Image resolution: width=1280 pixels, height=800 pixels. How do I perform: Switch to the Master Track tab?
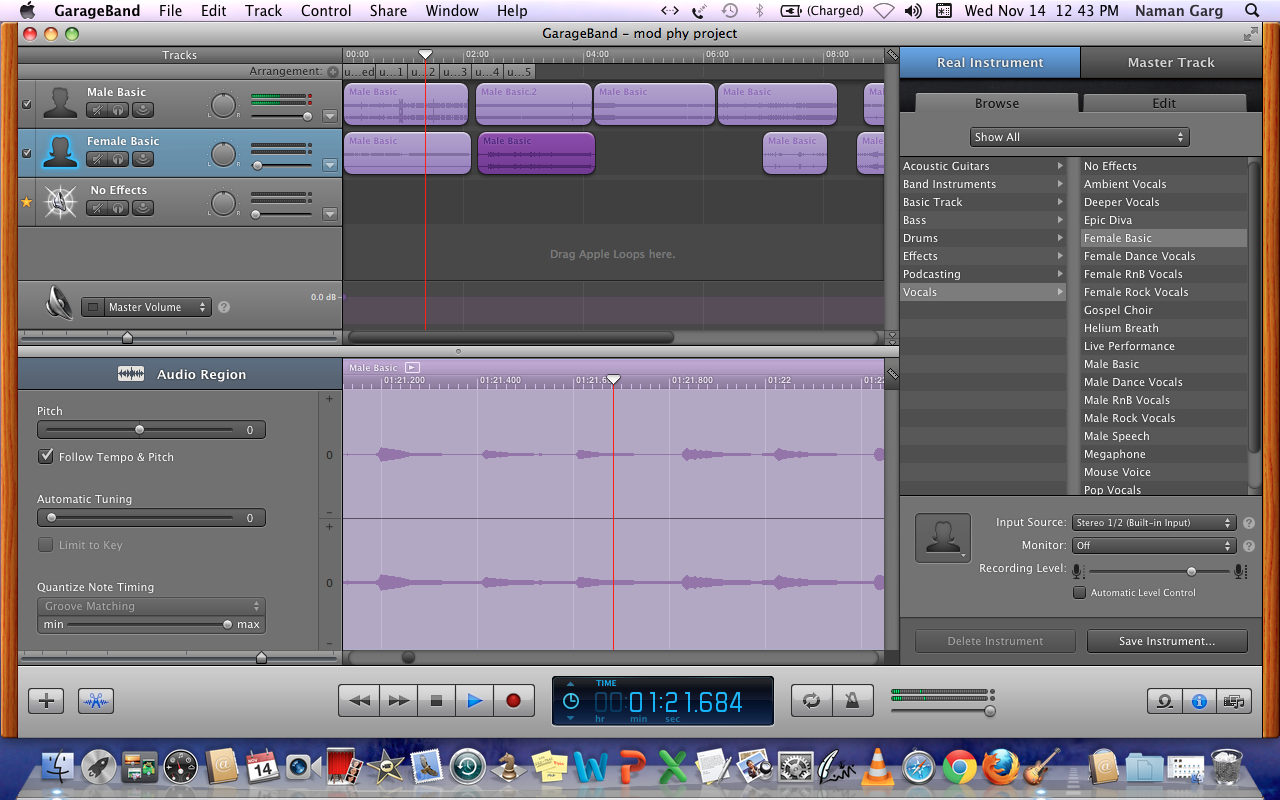pos(1170,62)
